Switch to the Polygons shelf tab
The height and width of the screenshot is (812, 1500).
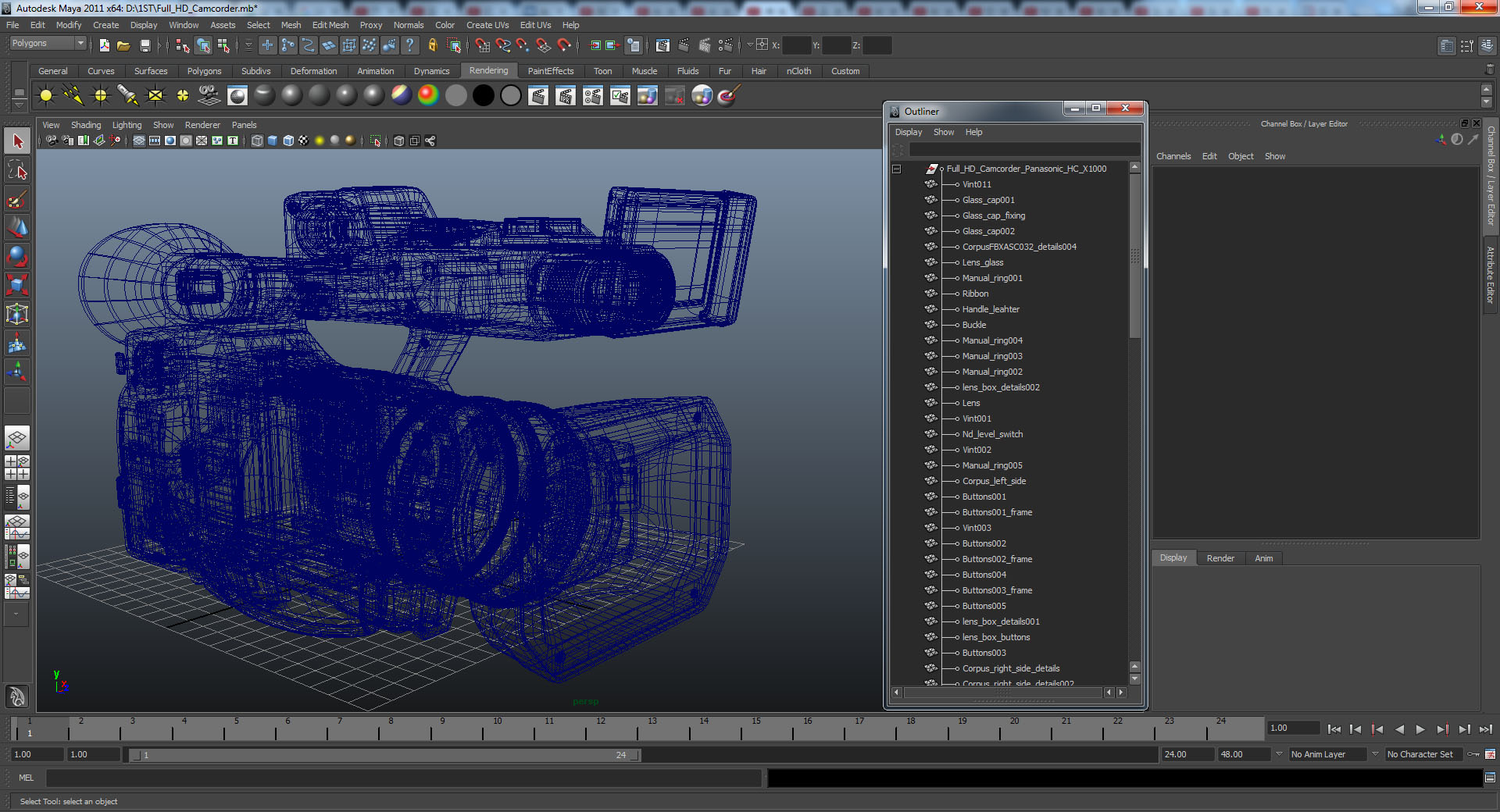(204, 71)
